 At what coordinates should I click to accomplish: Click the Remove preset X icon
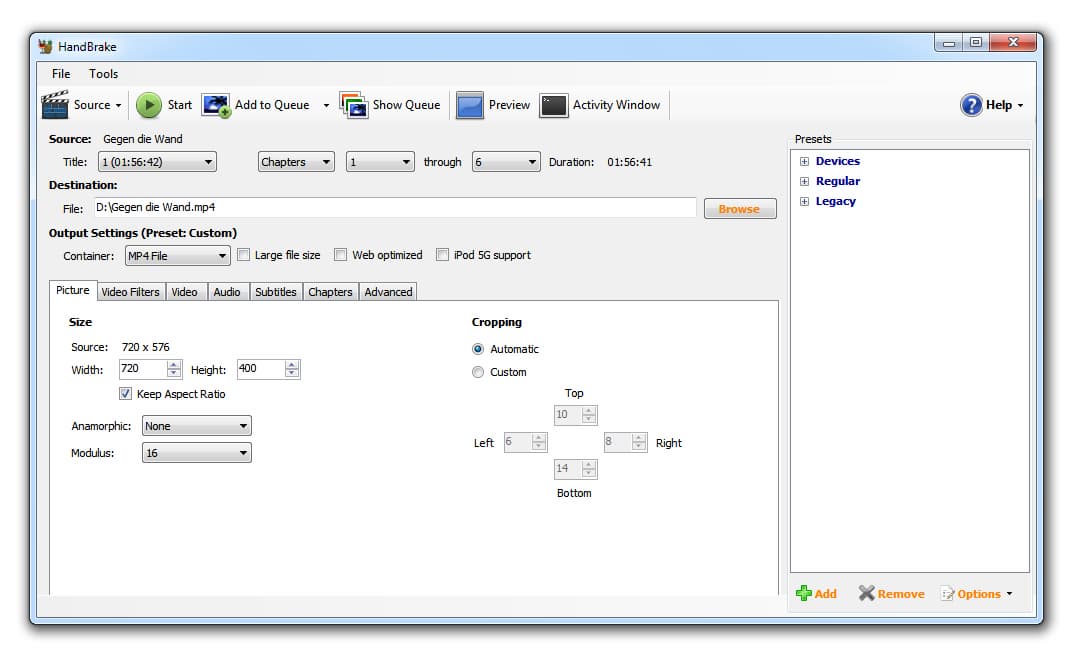[867, 593]
